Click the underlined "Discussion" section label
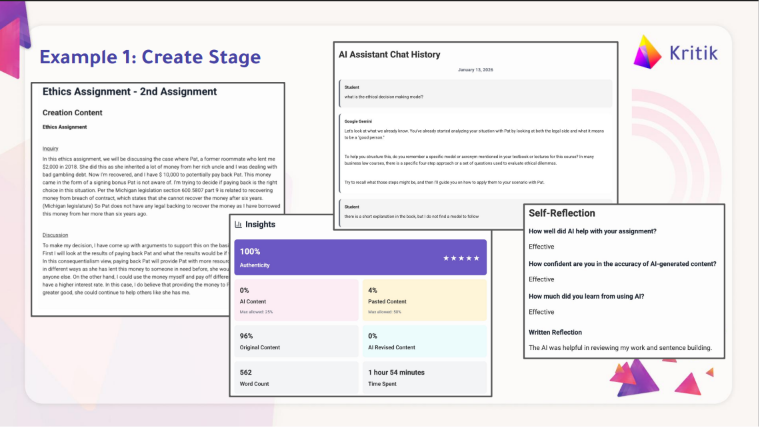This screenshot has height=427, width=759. (55, 235)
